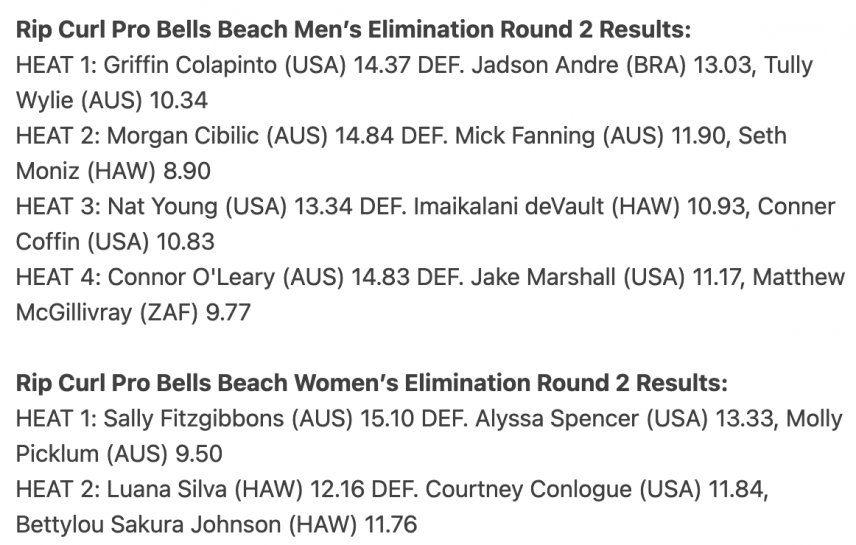This screenshot has height=545, width=856.
Task: Click the name McGillivray (ZAF)
Action: 107,313
